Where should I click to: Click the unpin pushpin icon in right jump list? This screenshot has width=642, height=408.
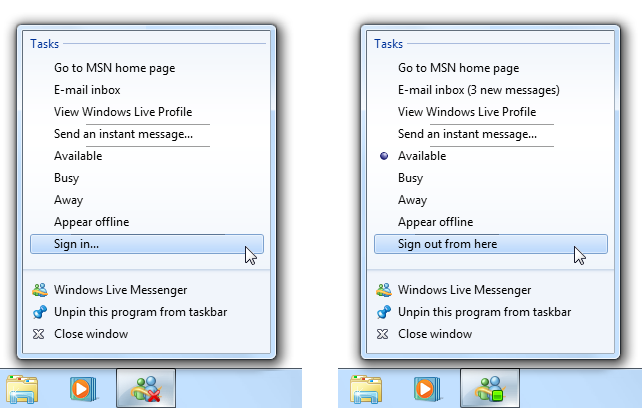[x=384, y=312]
